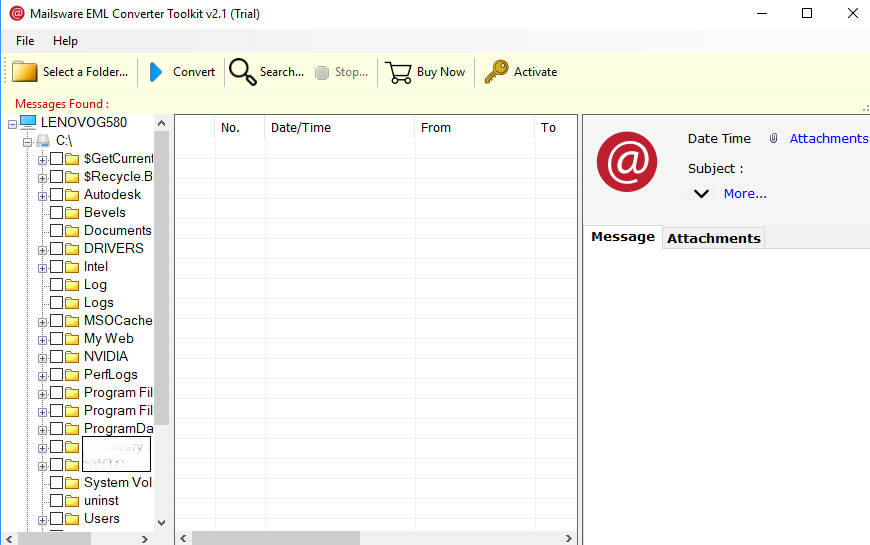Click the disabled Stop... toolbar label
This screenshot has width=870, height=545.
coord(351,72)
